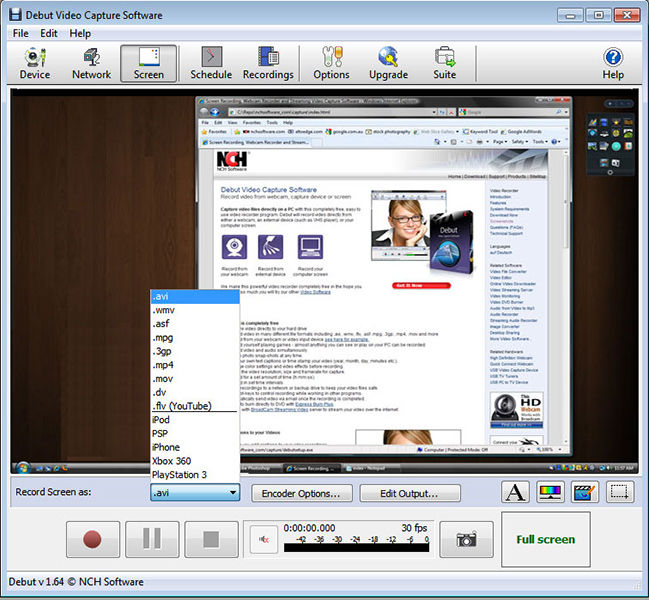
Task: Choose .mp4 from the format list
Action: (164, 366)
